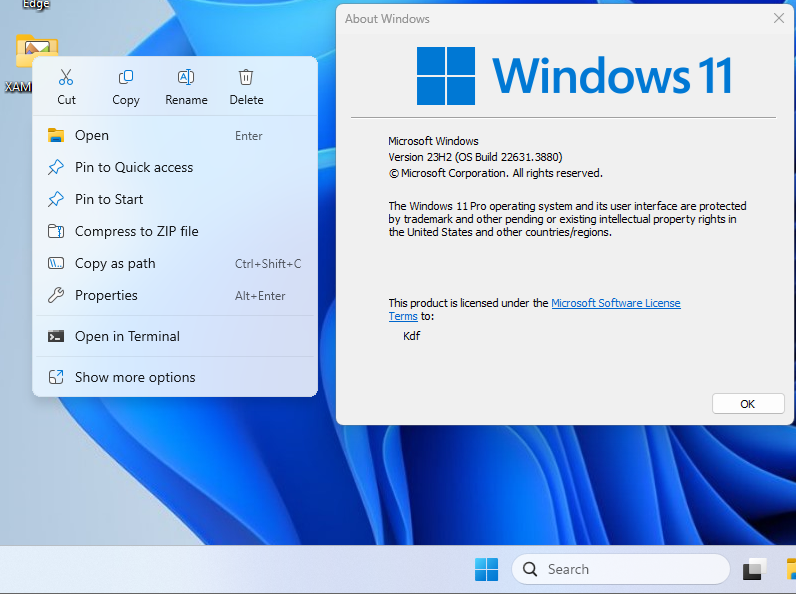Click the Microsoft Windows text line
The width and height of the screenshot is (796, 594).
tap(433, 141)
